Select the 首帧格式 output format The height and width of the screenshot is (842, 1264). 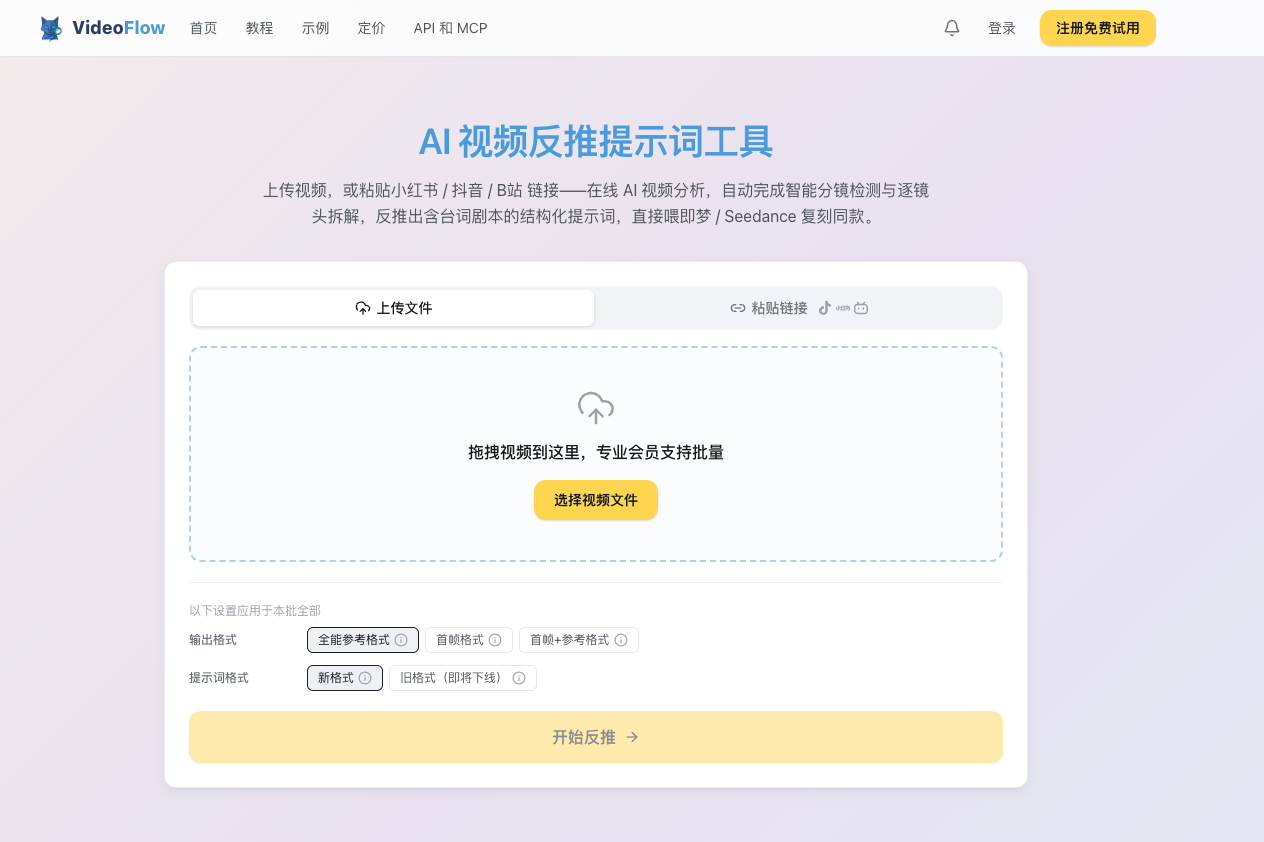(x=469, y=640)
